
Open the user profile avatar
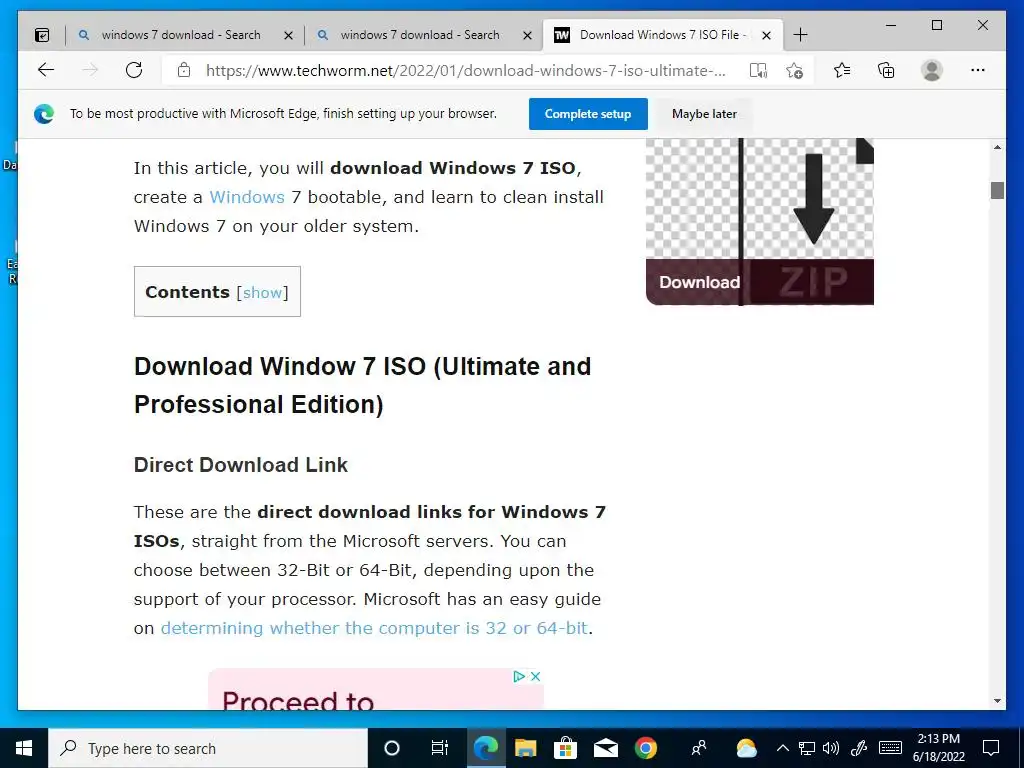click(932, 70)
